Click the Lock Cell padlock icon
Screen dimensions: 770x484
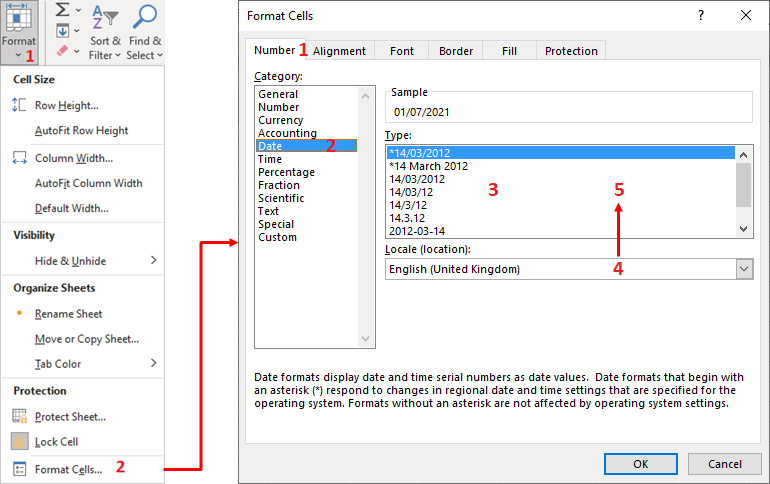click(20, 441)
